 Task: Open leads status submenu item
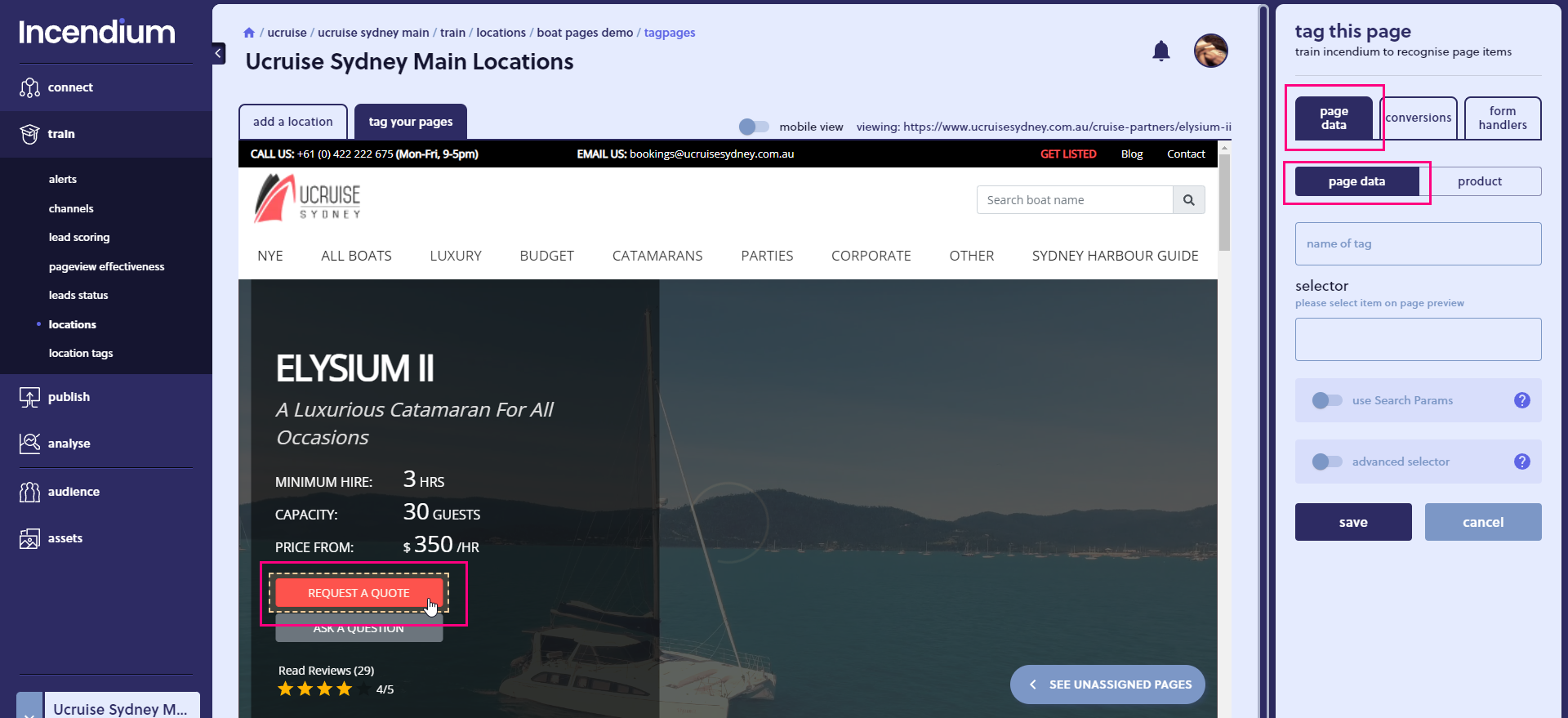pos(78,295)
